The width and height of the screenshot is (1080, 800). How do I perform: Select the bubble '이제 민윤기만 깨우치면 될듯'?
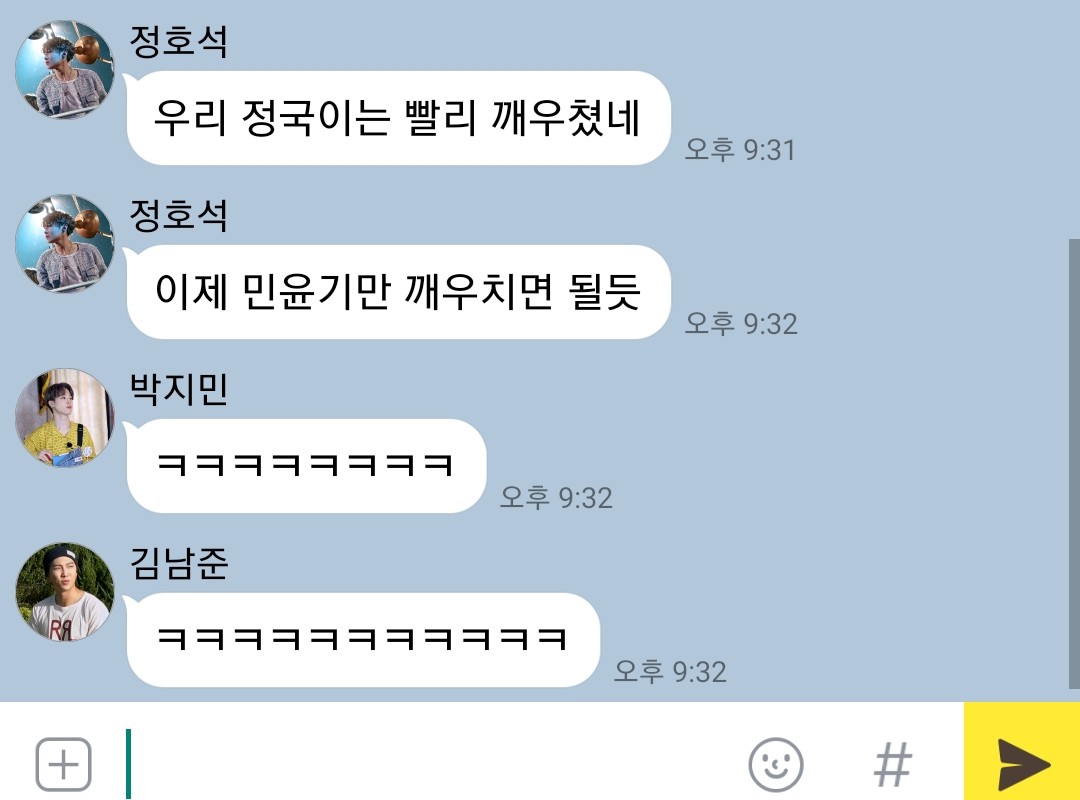pos(398,291)
